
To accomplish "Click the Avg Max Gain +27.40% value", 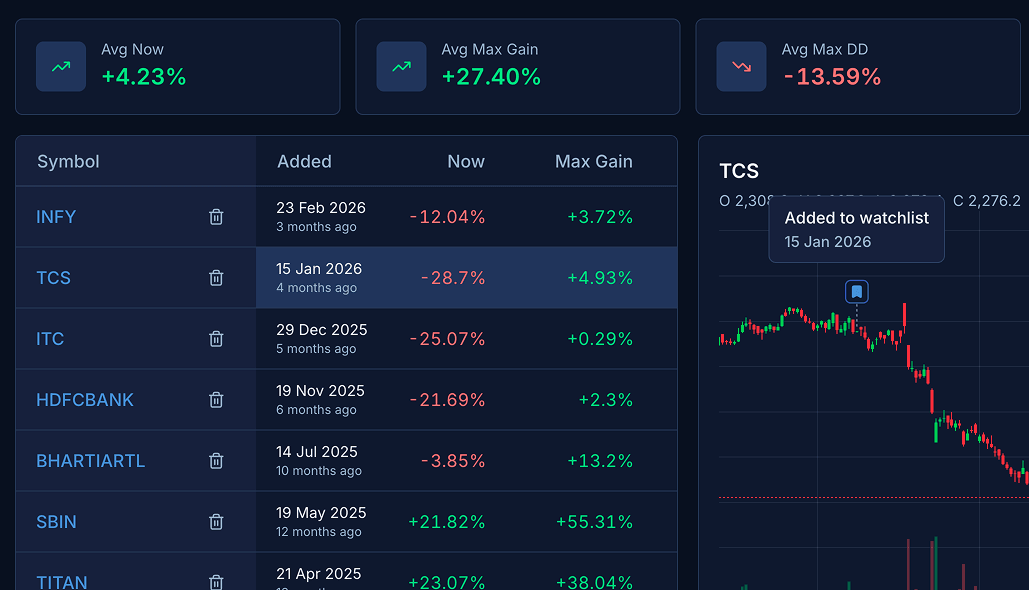I will click(x=491, y=77).
